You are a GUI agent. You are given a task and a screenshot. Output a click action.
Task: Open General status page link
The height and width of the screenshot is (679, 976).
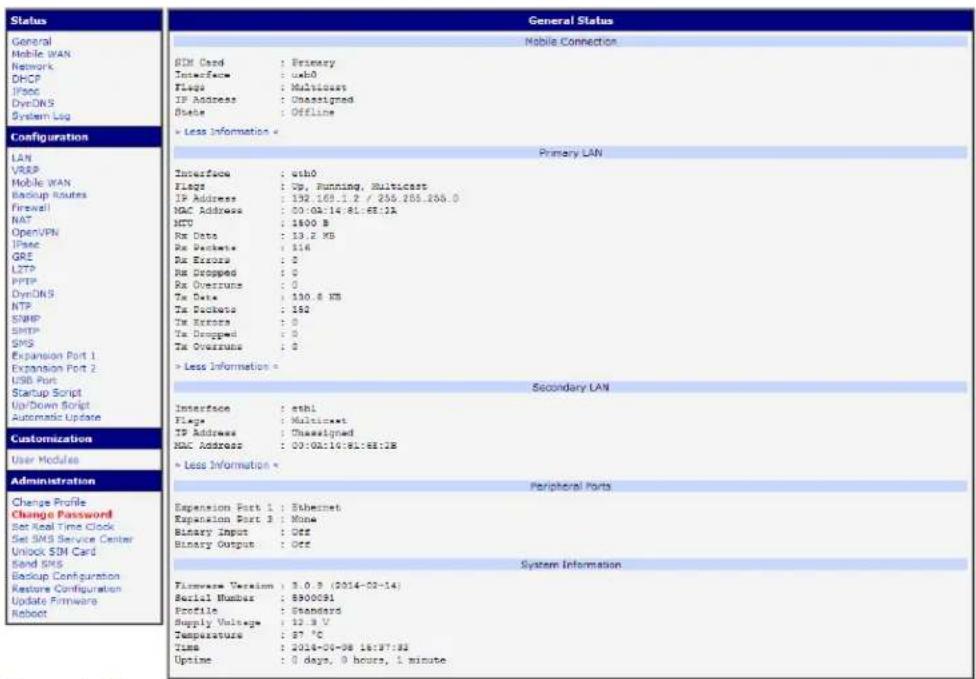tap(31, 42)
